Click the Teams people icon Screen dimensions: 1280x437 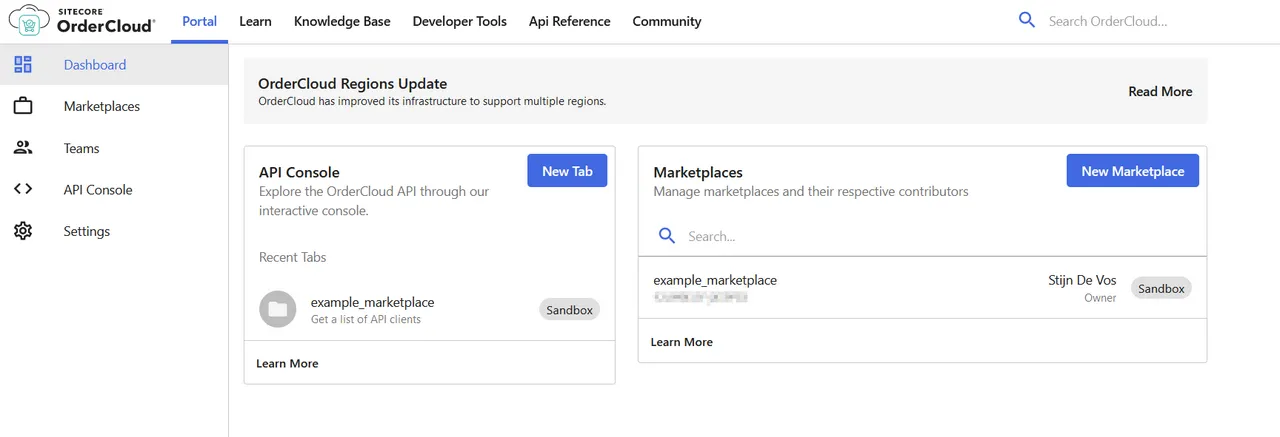click(x=23, y=148)
